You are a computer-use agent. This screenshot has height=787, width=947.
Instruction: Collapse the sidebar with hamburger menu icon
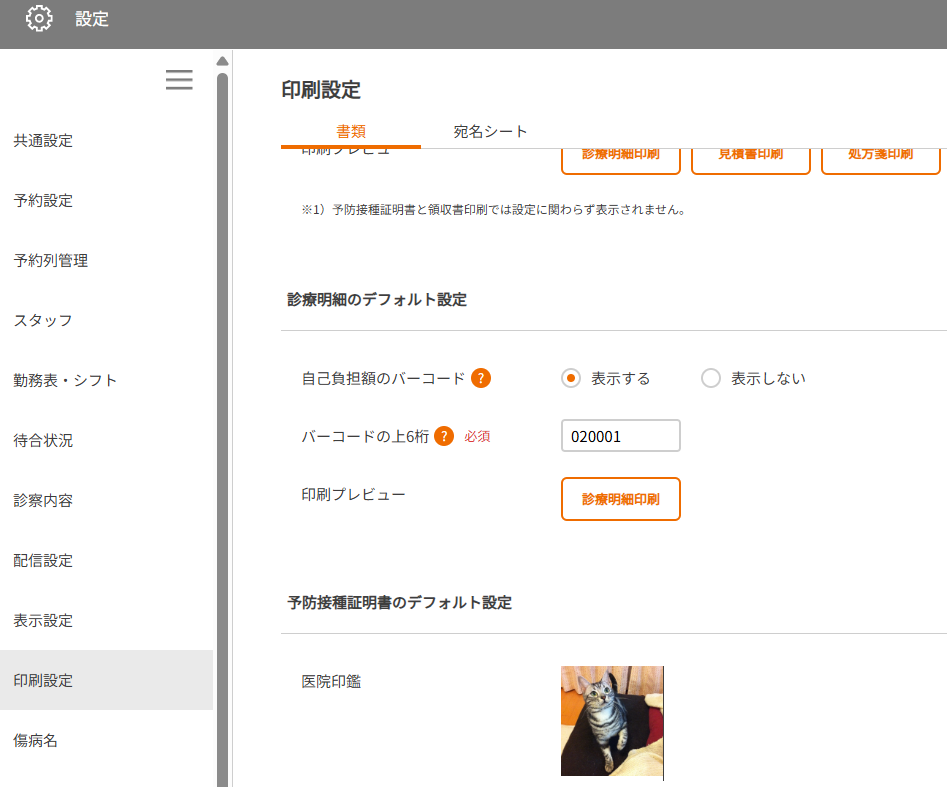[x=179, y=80]
